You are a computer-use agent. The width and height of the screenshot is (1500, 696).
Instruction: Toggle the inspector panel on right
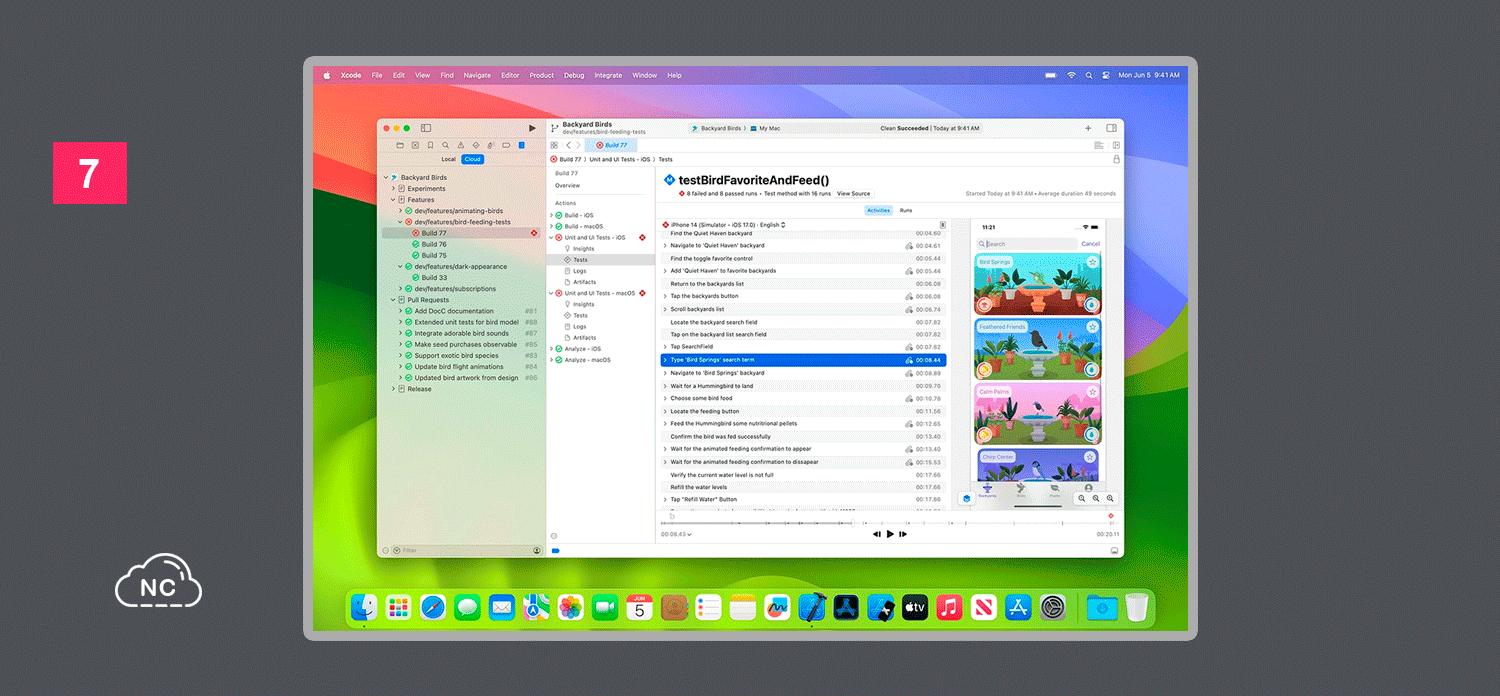click(1111, 128)
